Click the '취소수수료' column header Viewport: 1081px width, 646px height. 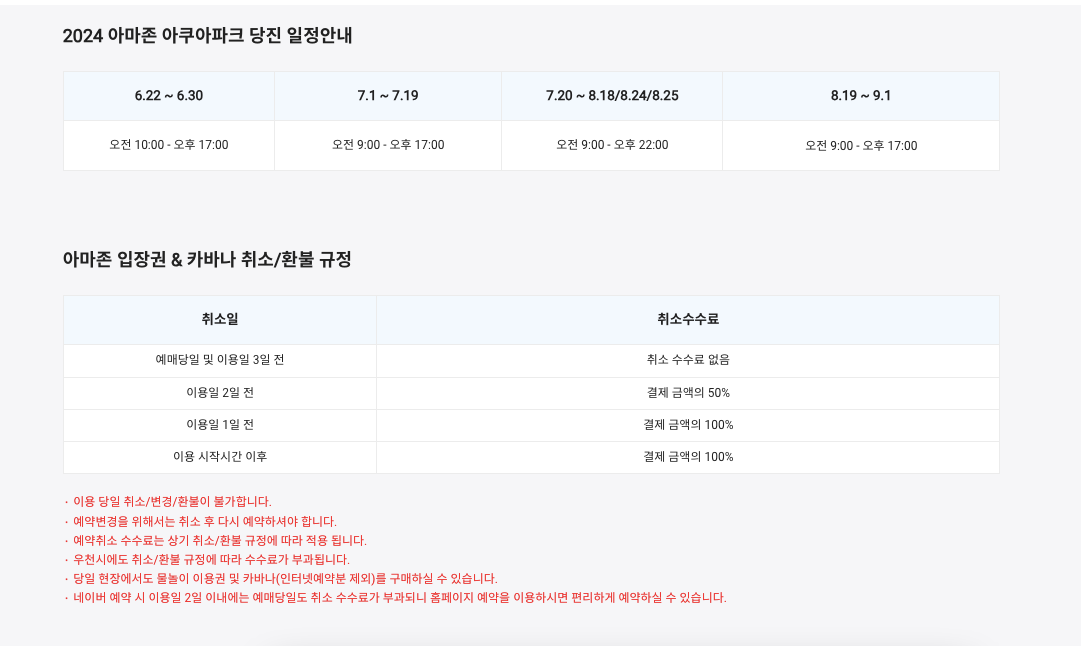(x=687, y=320)
